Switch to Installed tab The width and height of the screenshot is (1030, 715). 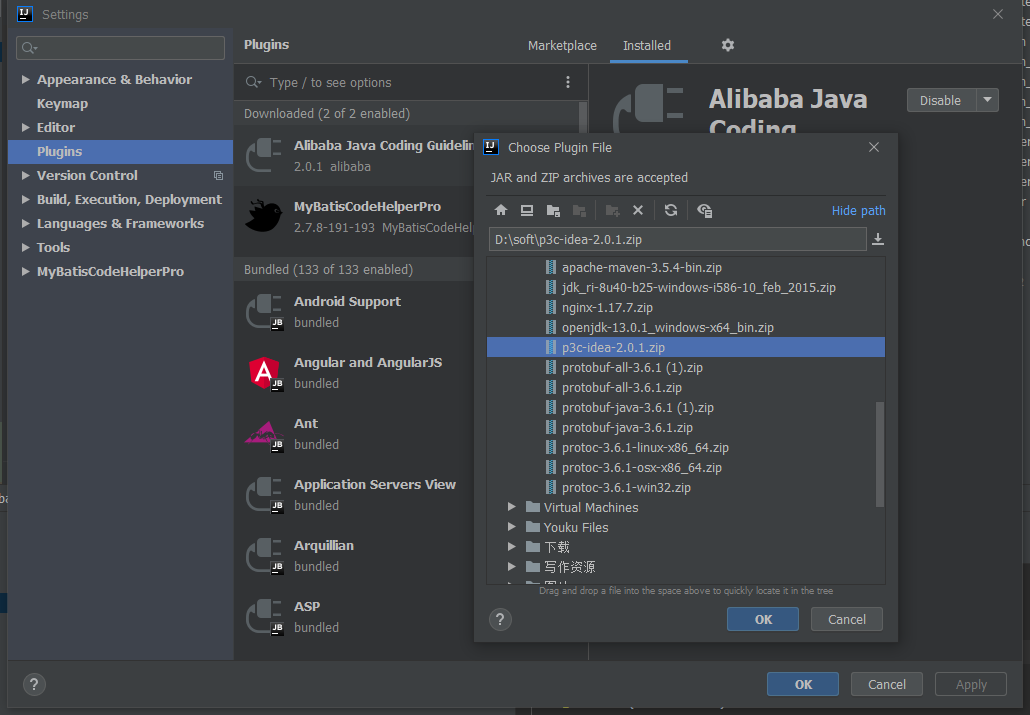(647, 45)
